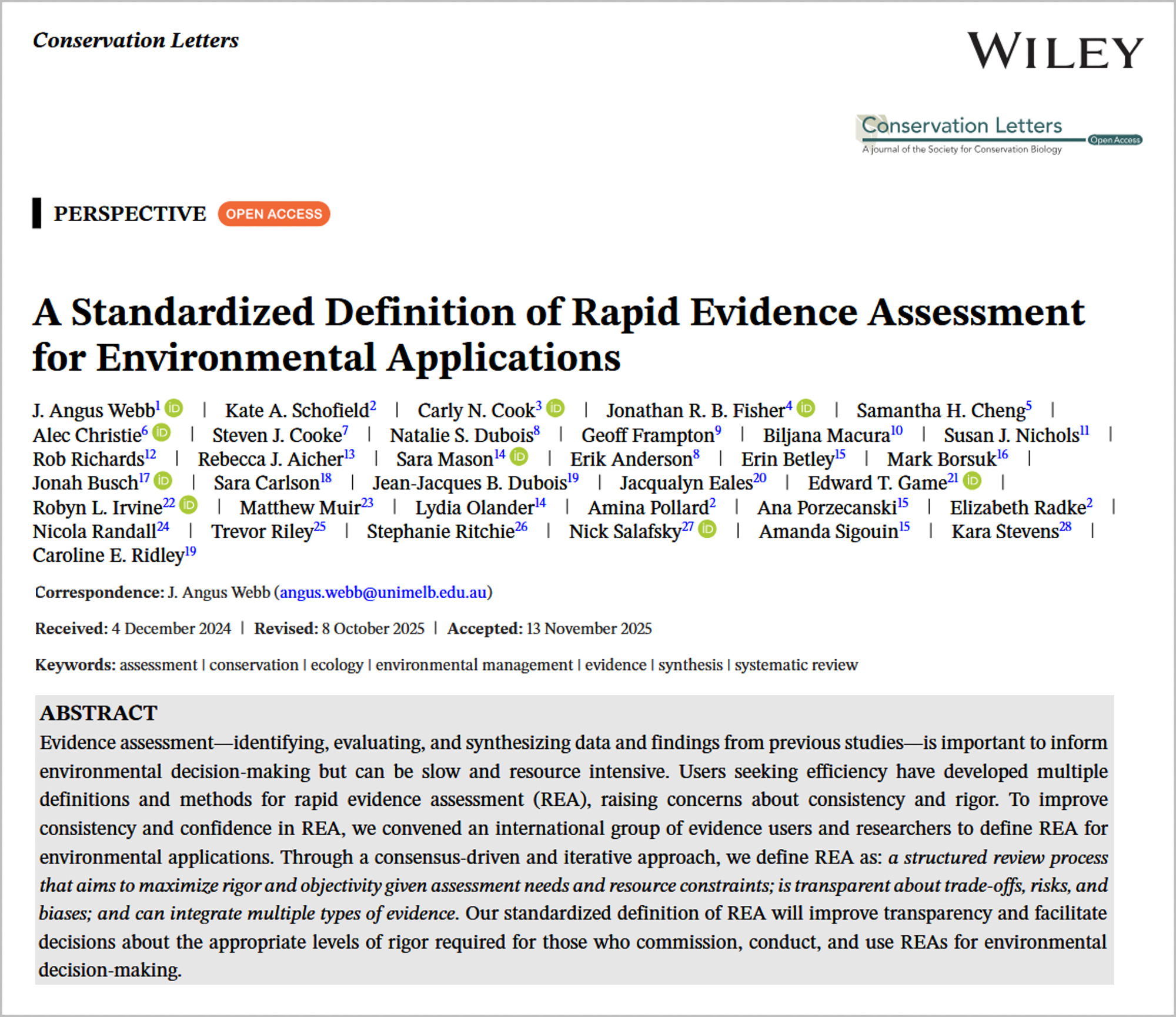1176x1017 pixels.
Task: Click ORCID icon after Alec Christie
Action: (x=161, y=432)
